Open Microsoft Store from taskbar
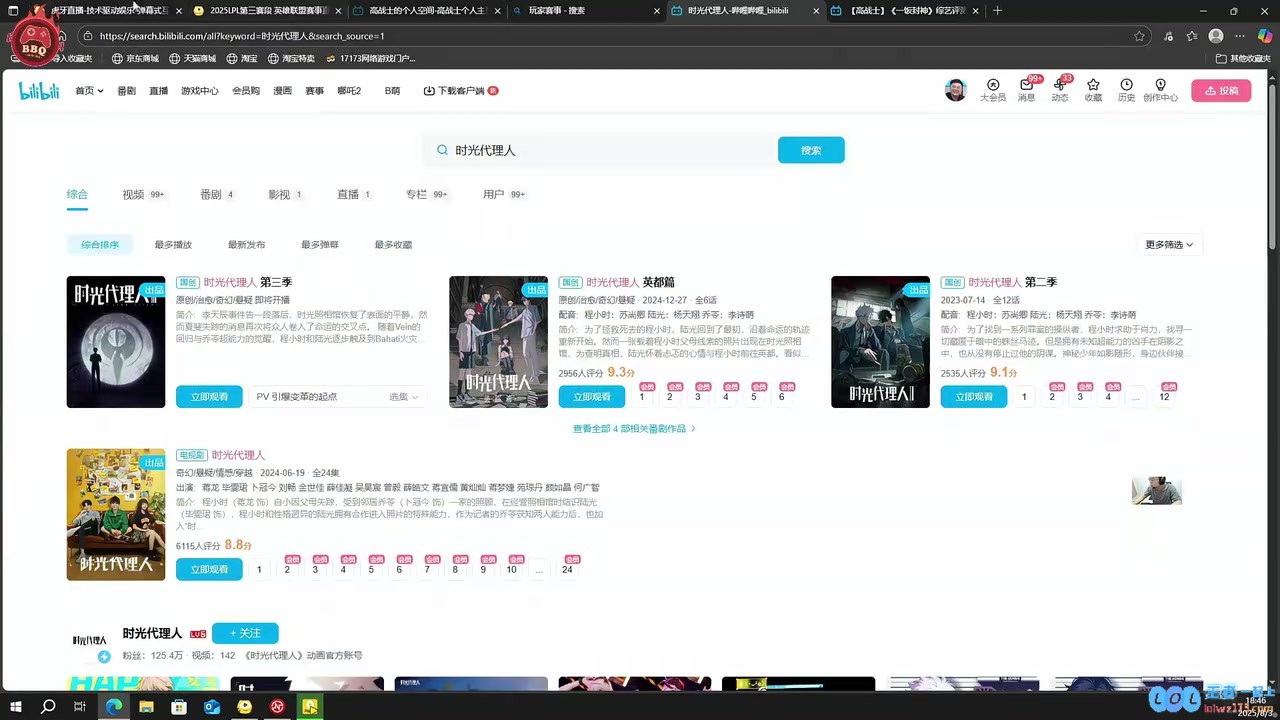Image resolution: width=1280 pixels, height=720 pixels. pyautogui.click(x=179, y=706)
